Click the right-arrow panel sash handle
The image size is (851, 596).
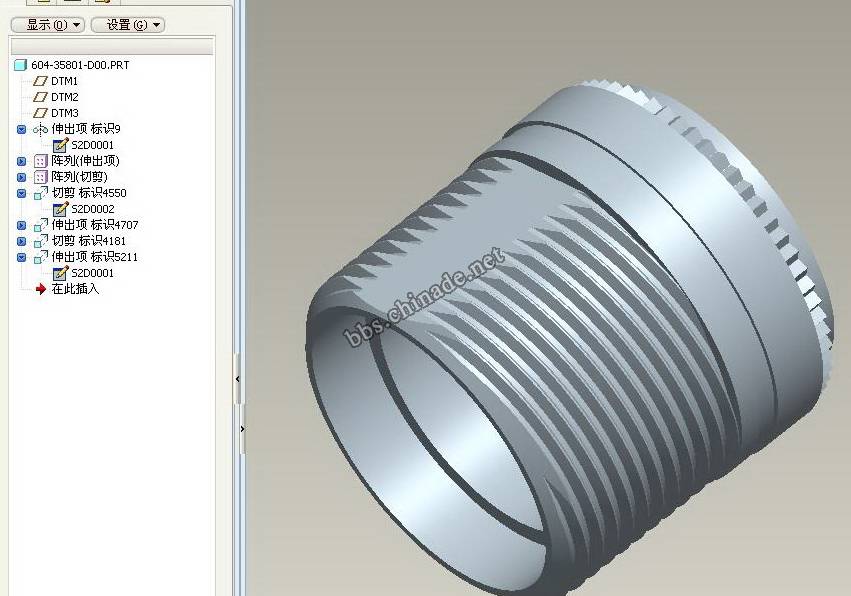coord(242,429)
